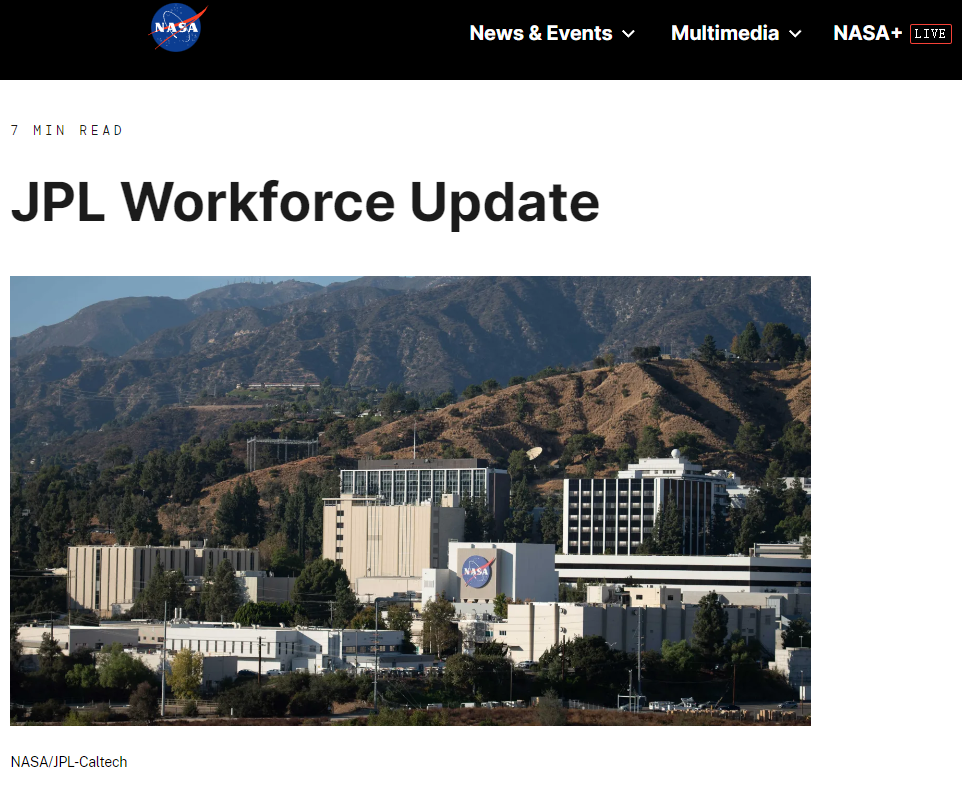
Task: Go to the NASA+ link
Action: click(867, 33)
